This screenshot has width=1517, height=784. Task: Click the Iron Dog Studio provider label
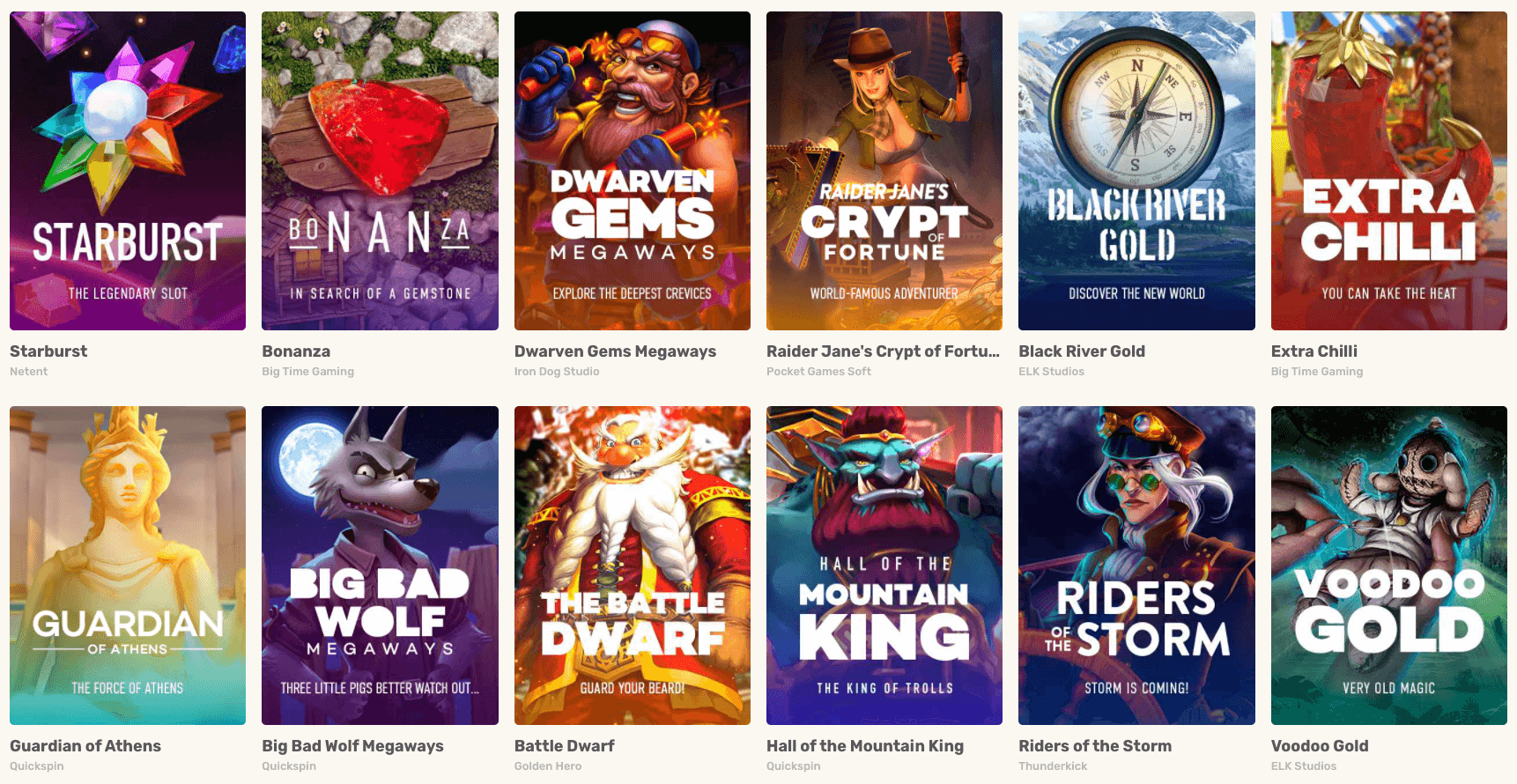pos(557,372)
